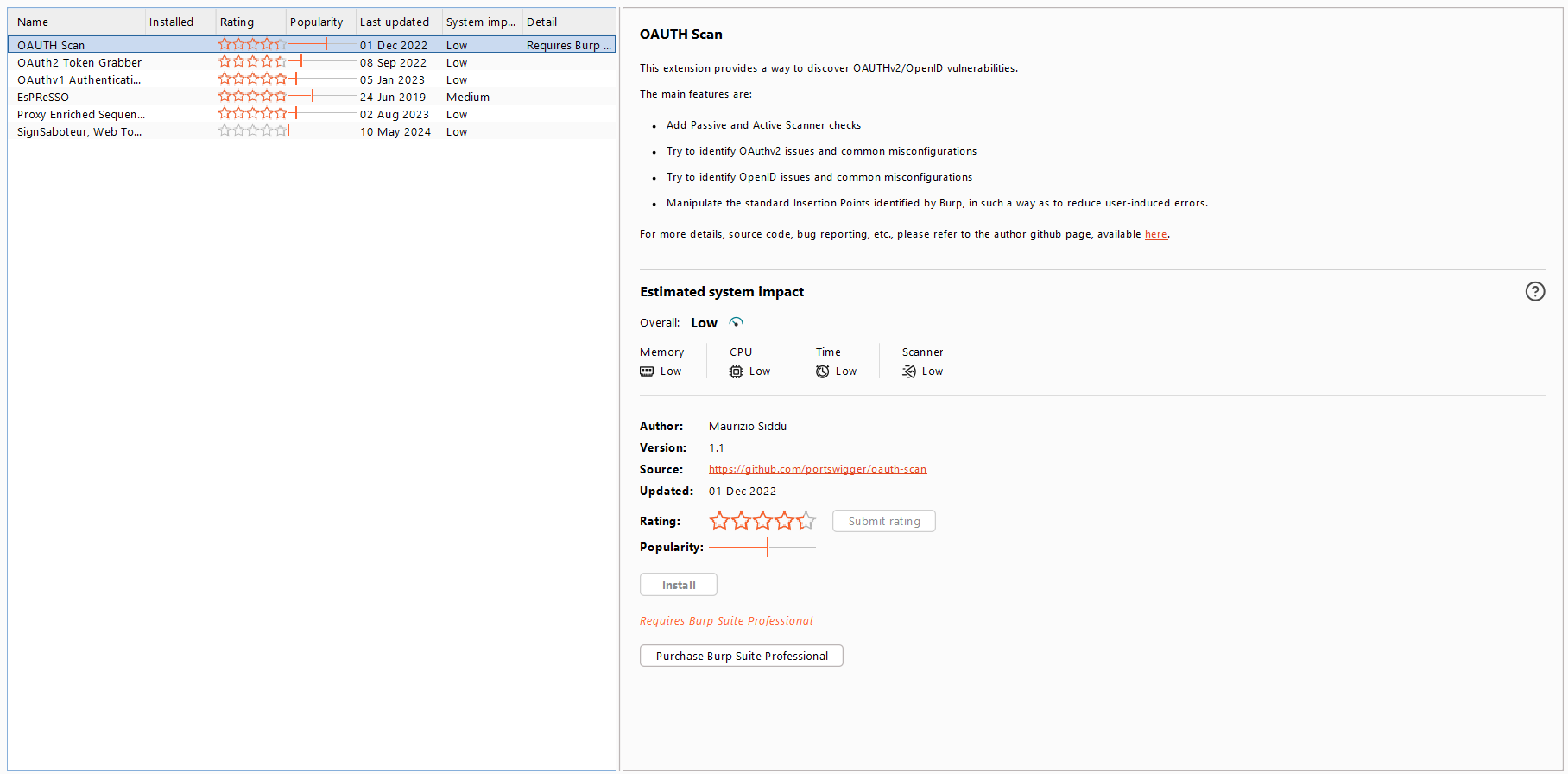Open the author GitHub 'here' link
This screenshot has height=774, width=1568.
pyautogui.click(x=1155, y=234)
